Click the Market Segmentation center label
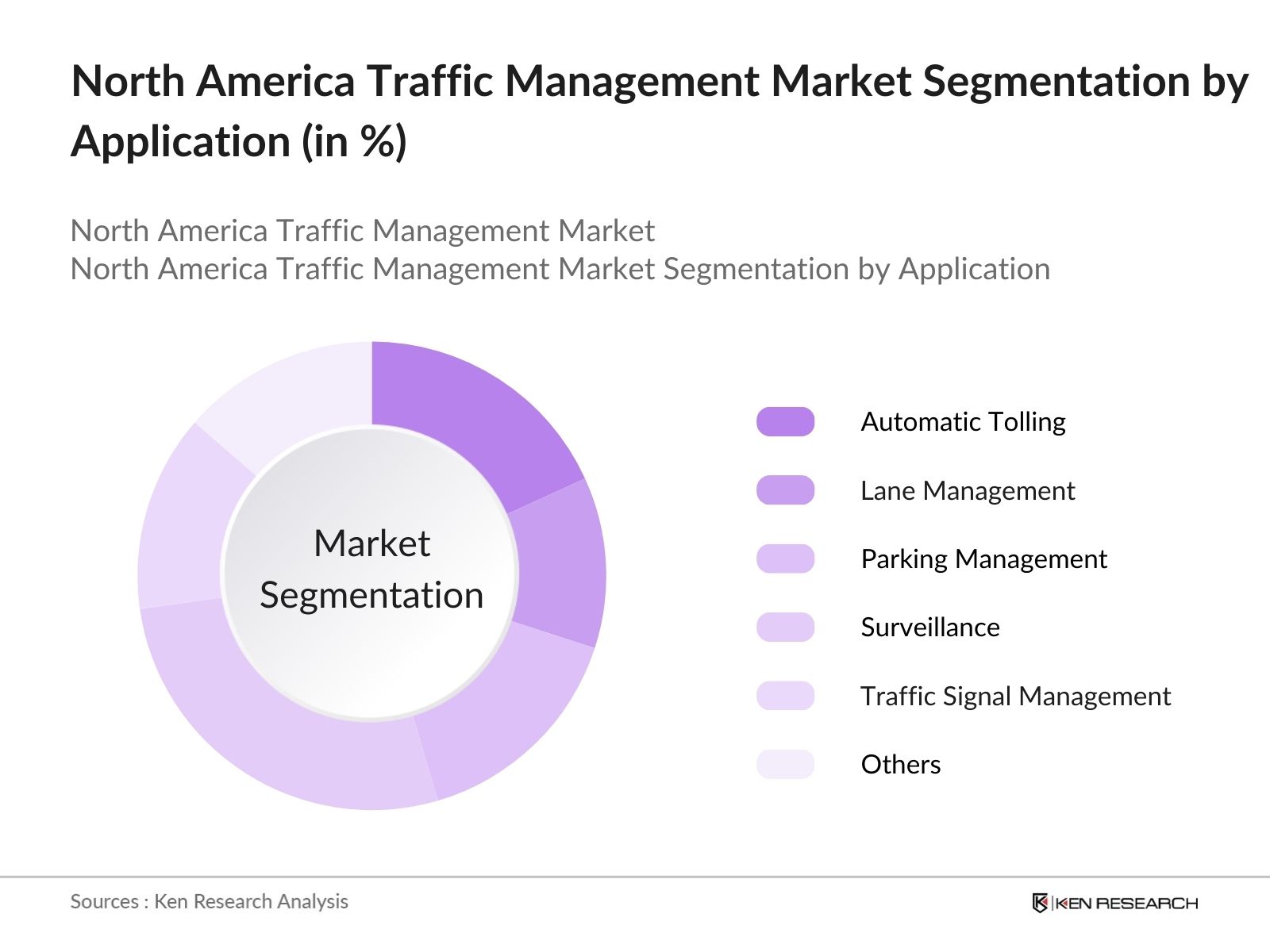The height and width of the screenshot is (952, 1270). 371,567
